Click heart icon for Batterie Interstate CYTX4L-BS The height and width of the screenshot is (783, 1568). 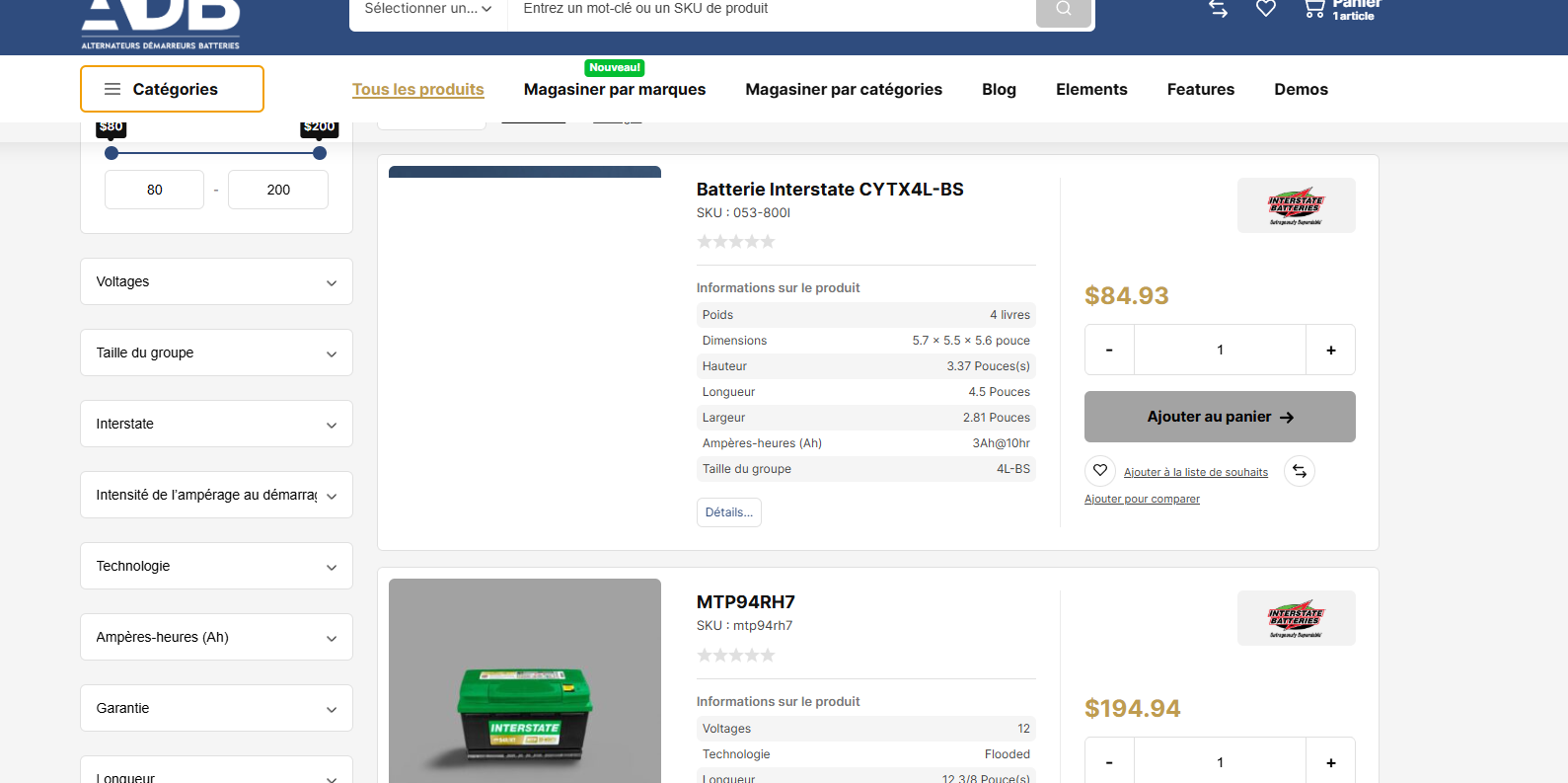tap(1100, 471)
